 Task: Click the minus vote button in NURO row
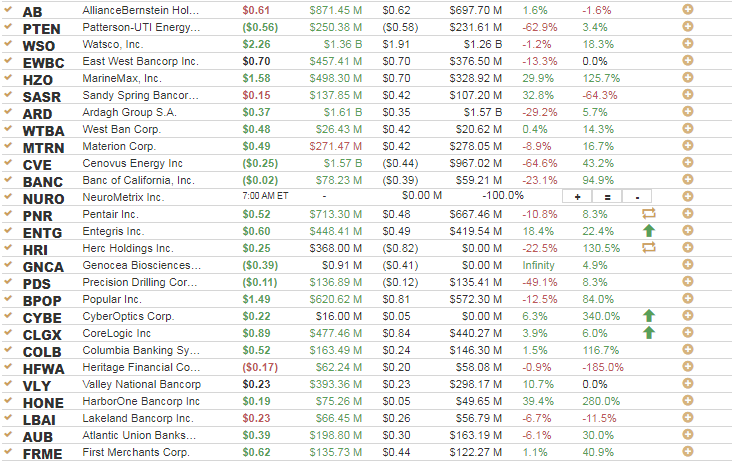point(637,196)
